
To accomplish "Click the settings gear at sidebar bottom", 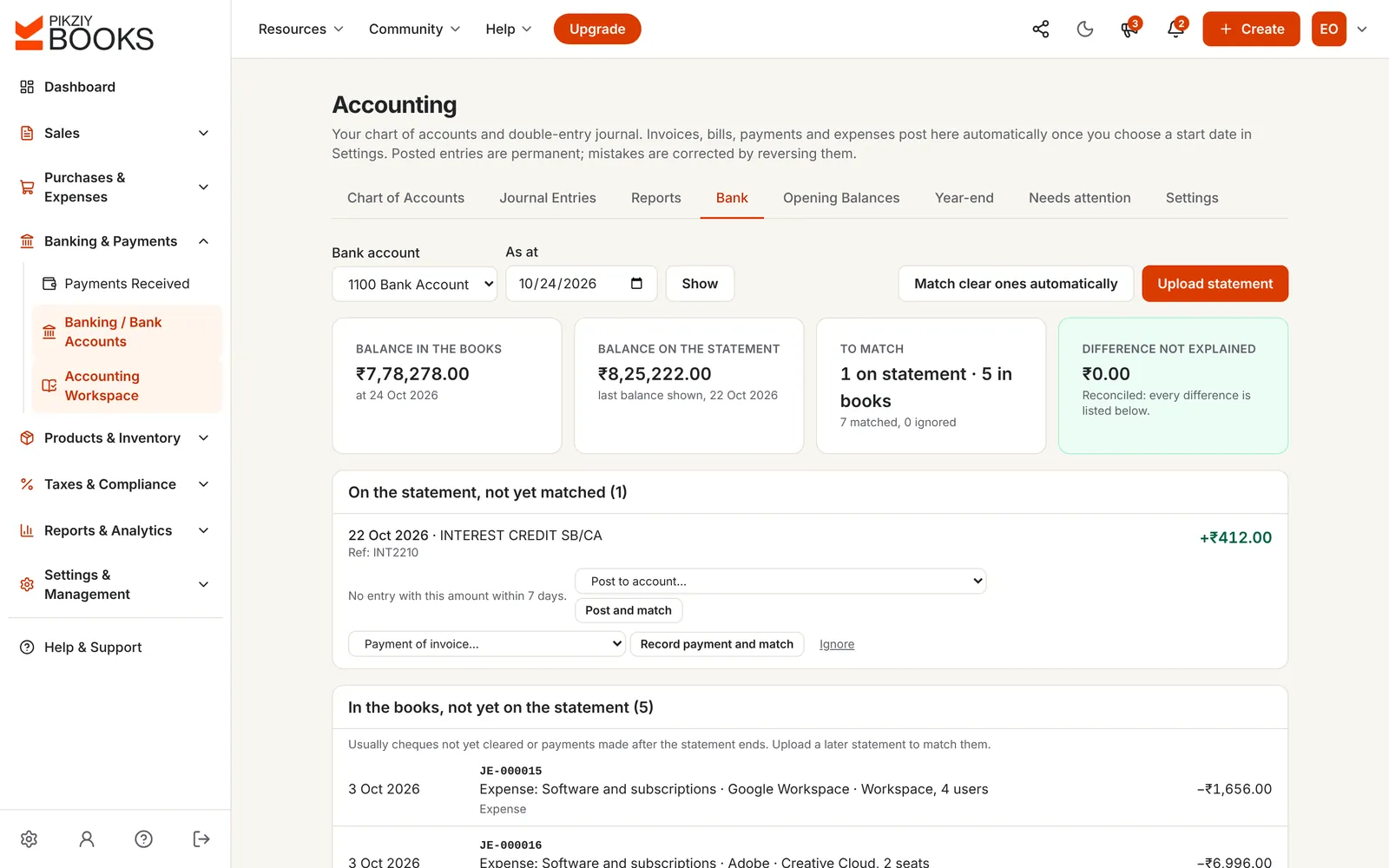I will tap(29, 838).
